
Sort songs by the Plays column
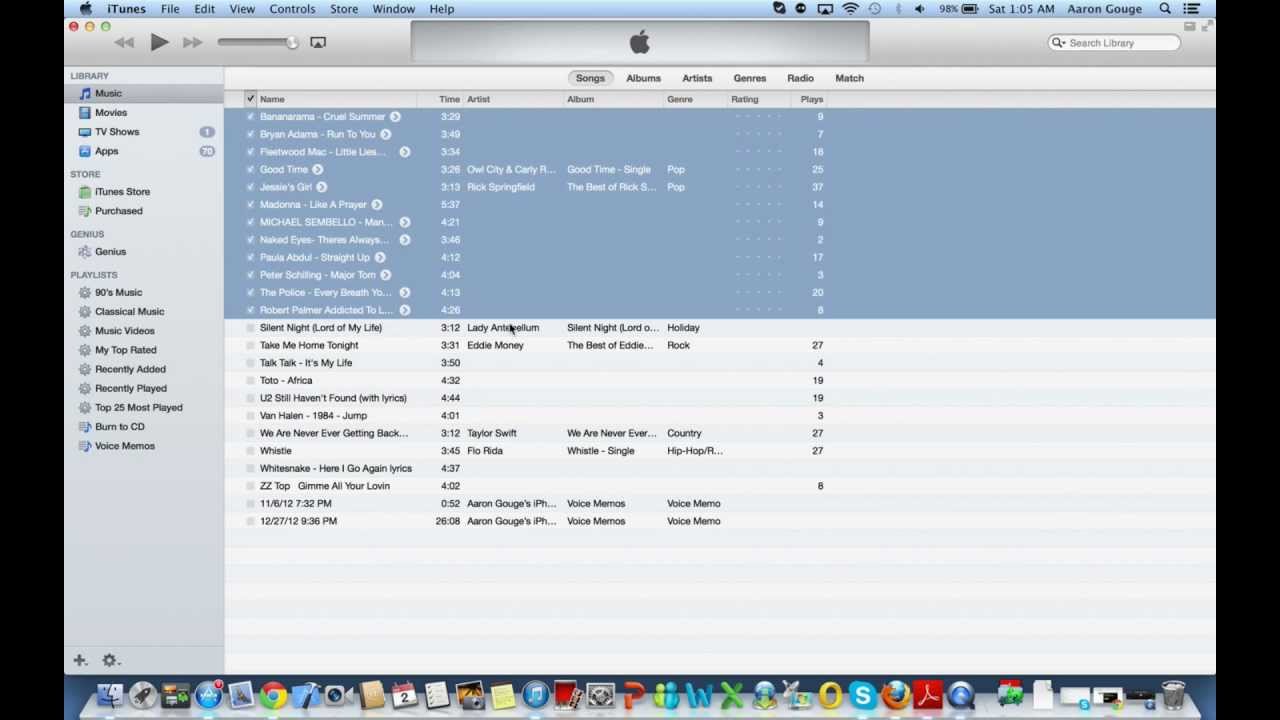click(x=811, y=99)
